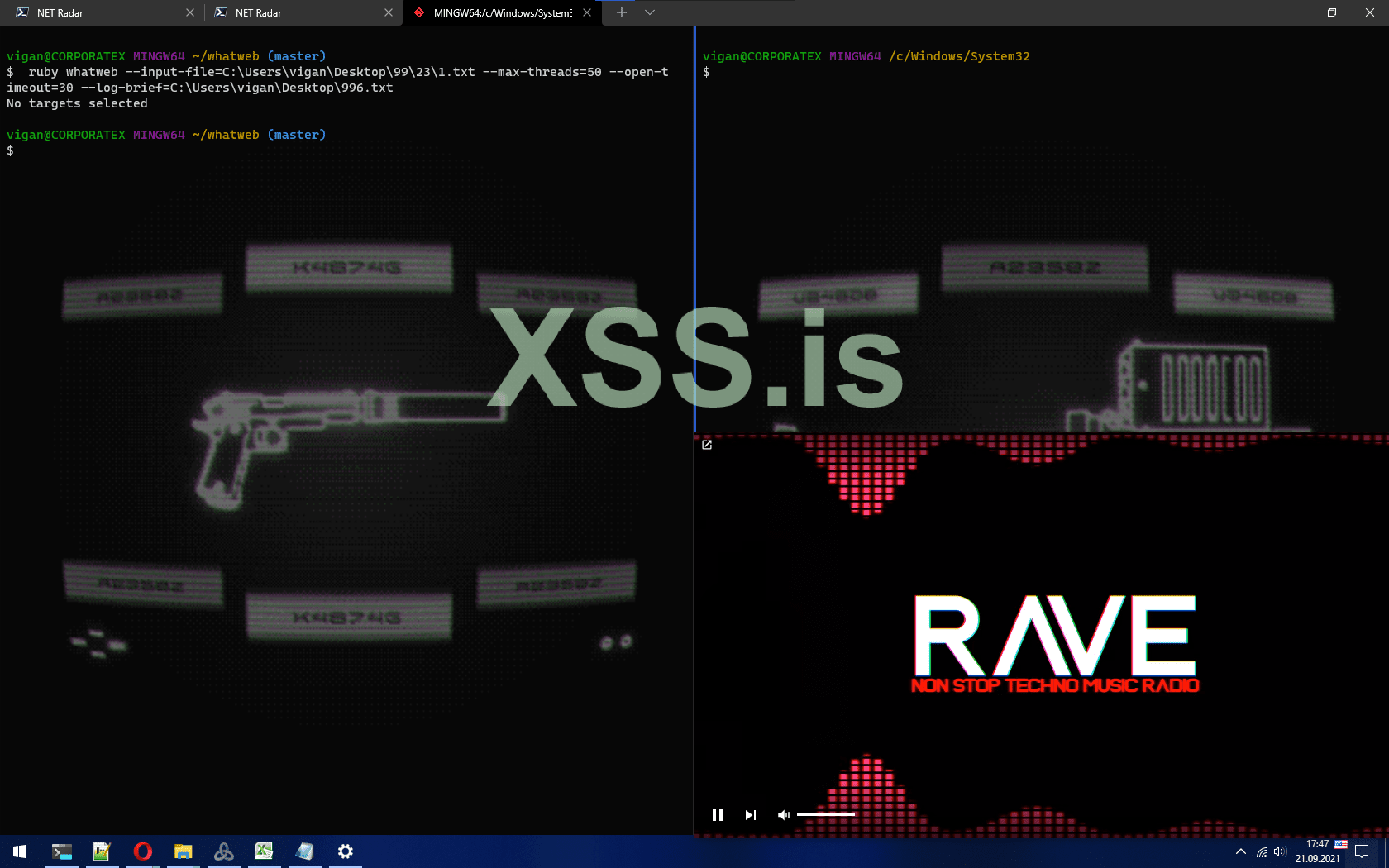Image resolution: width=1389 pixels, height=868 pixels.
Task: Open the network status tray icon
Action: coord(1262,851)
